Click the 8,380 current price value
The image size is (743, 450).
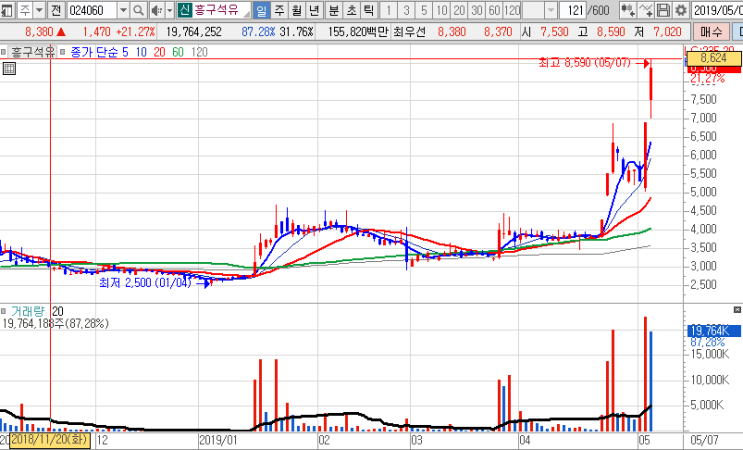pyautogui.click(x=39, y=32)
